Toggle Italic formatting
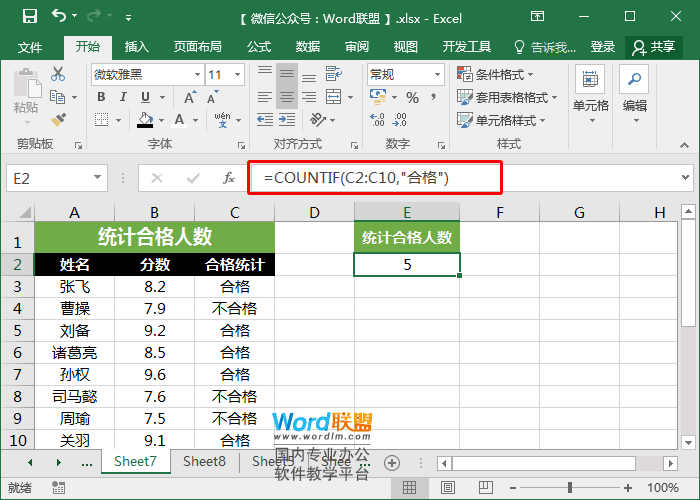Screen dimensions: 700x500 click(123, 97)
